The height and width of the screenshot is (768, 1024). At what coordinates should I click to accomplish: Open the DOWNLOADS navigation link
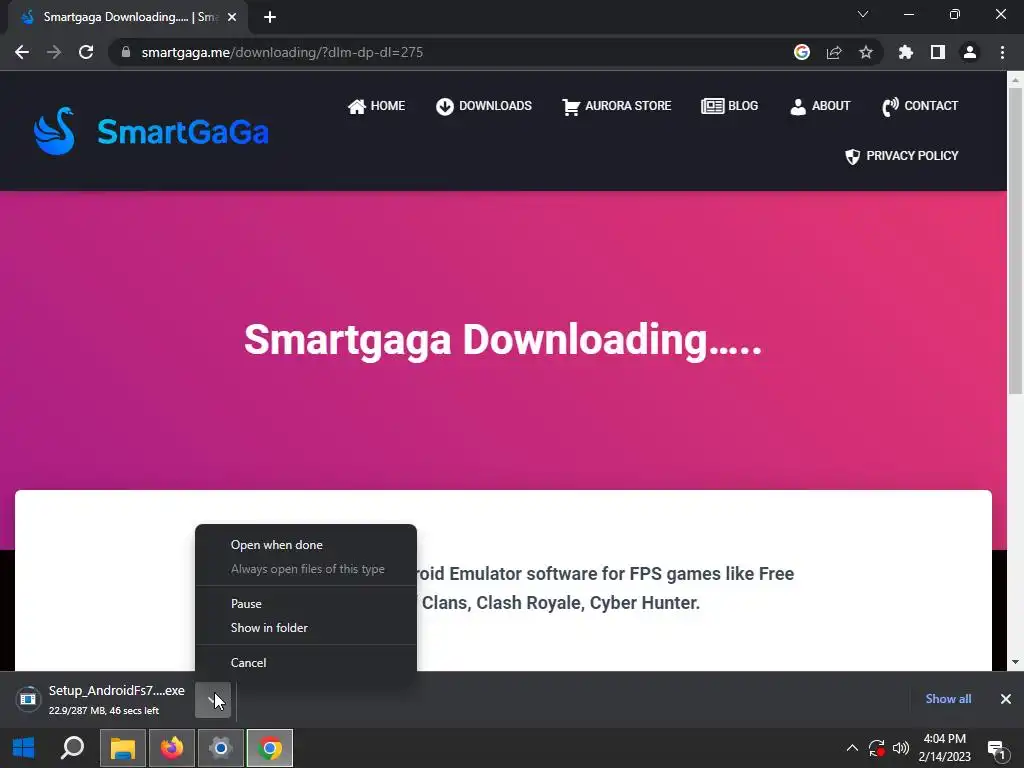[x=484, y=106]
